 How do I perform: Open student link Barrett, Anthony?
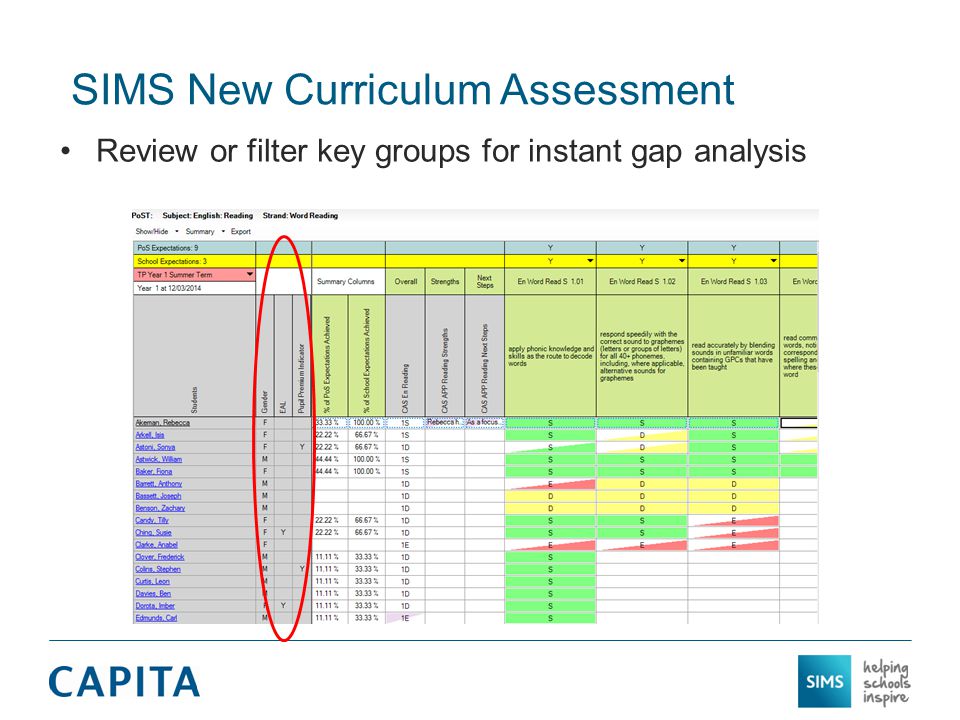(x=159, y=484)
